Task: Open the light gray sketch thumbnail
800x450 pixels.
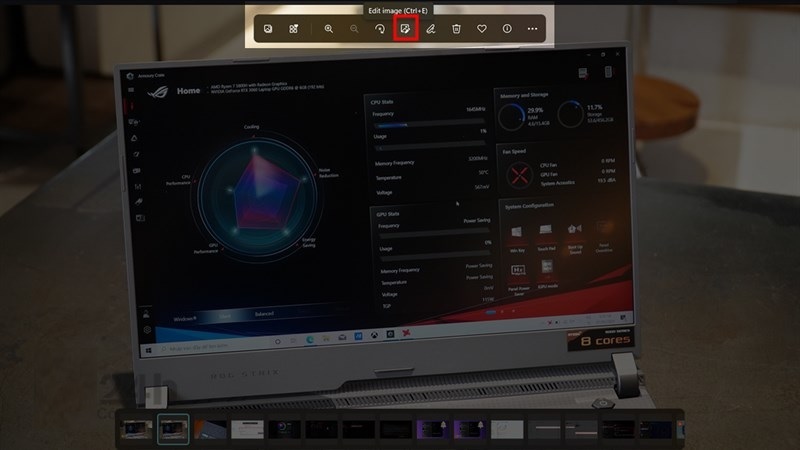Action: coord(507,430)
